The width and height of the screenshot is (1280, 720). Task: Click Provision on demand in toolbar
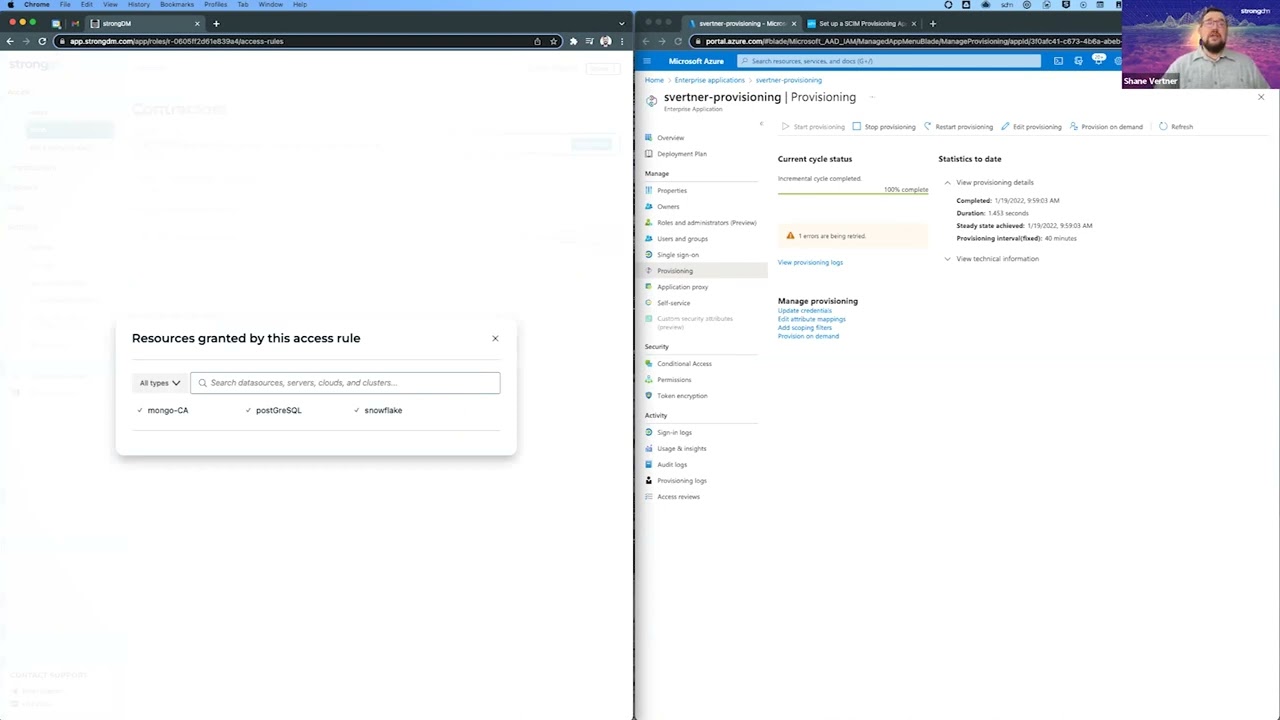(1106, 127)
